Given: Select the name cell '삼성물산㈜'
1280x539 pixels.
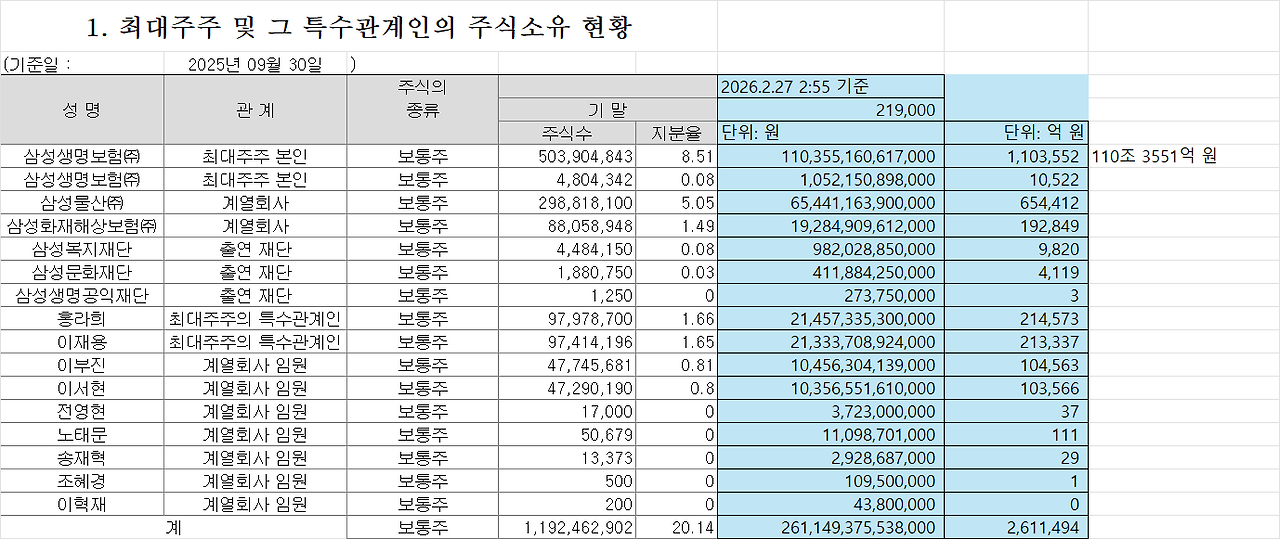Looking at the screenshot, I should pos(82,202).
